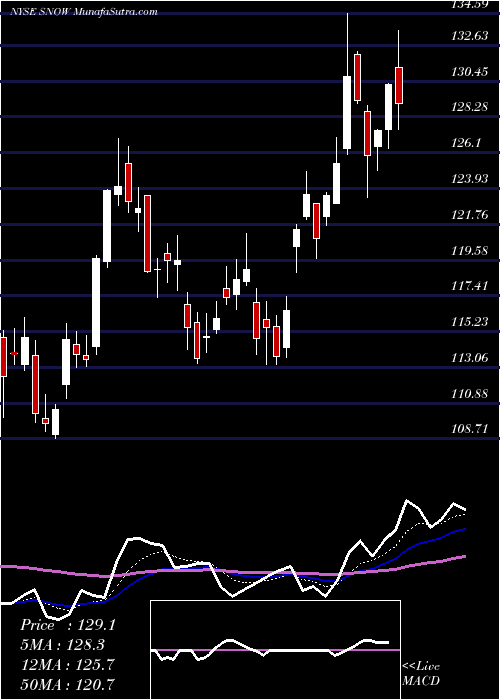Click the 115.23 price axis label
Screen dimensions: 500x700
(469, 322)
